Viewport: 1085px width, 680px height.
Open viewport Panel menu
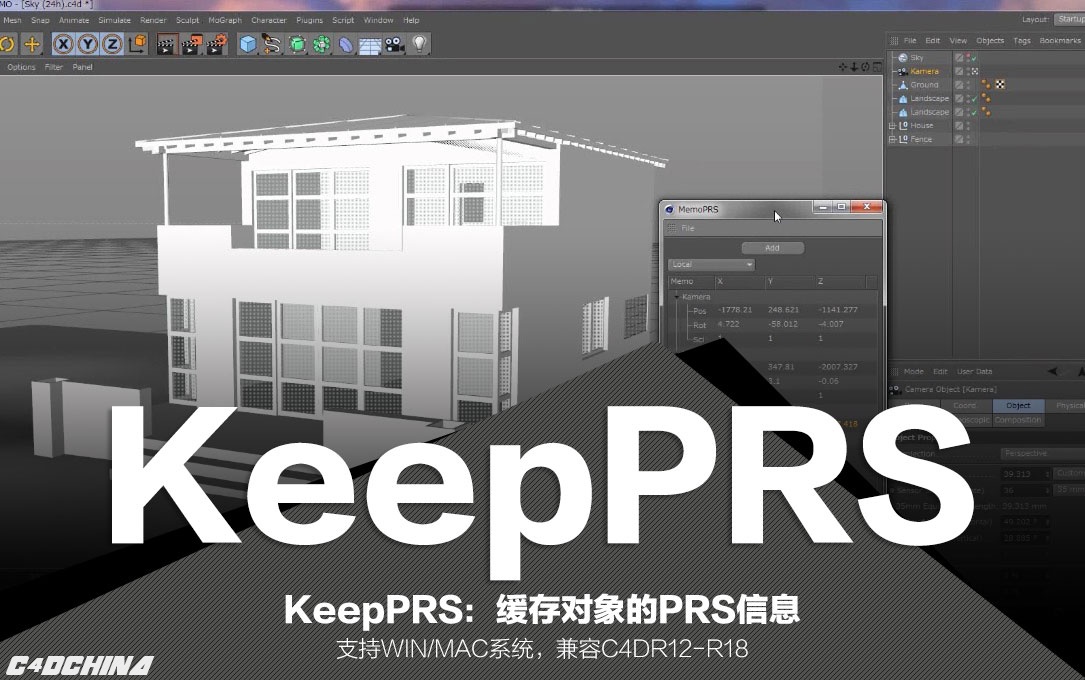82,67
